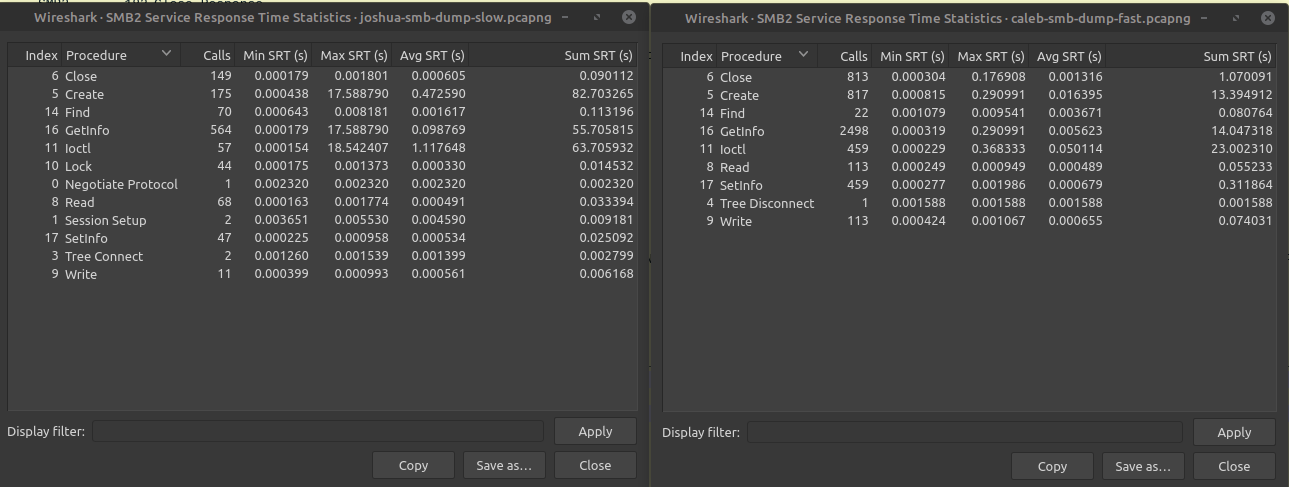Close the joshua-smb-dump-slow window via title bar X
Image resolution: width=1289 pixels, height=487 pixels.
click(x=627, y=17)
